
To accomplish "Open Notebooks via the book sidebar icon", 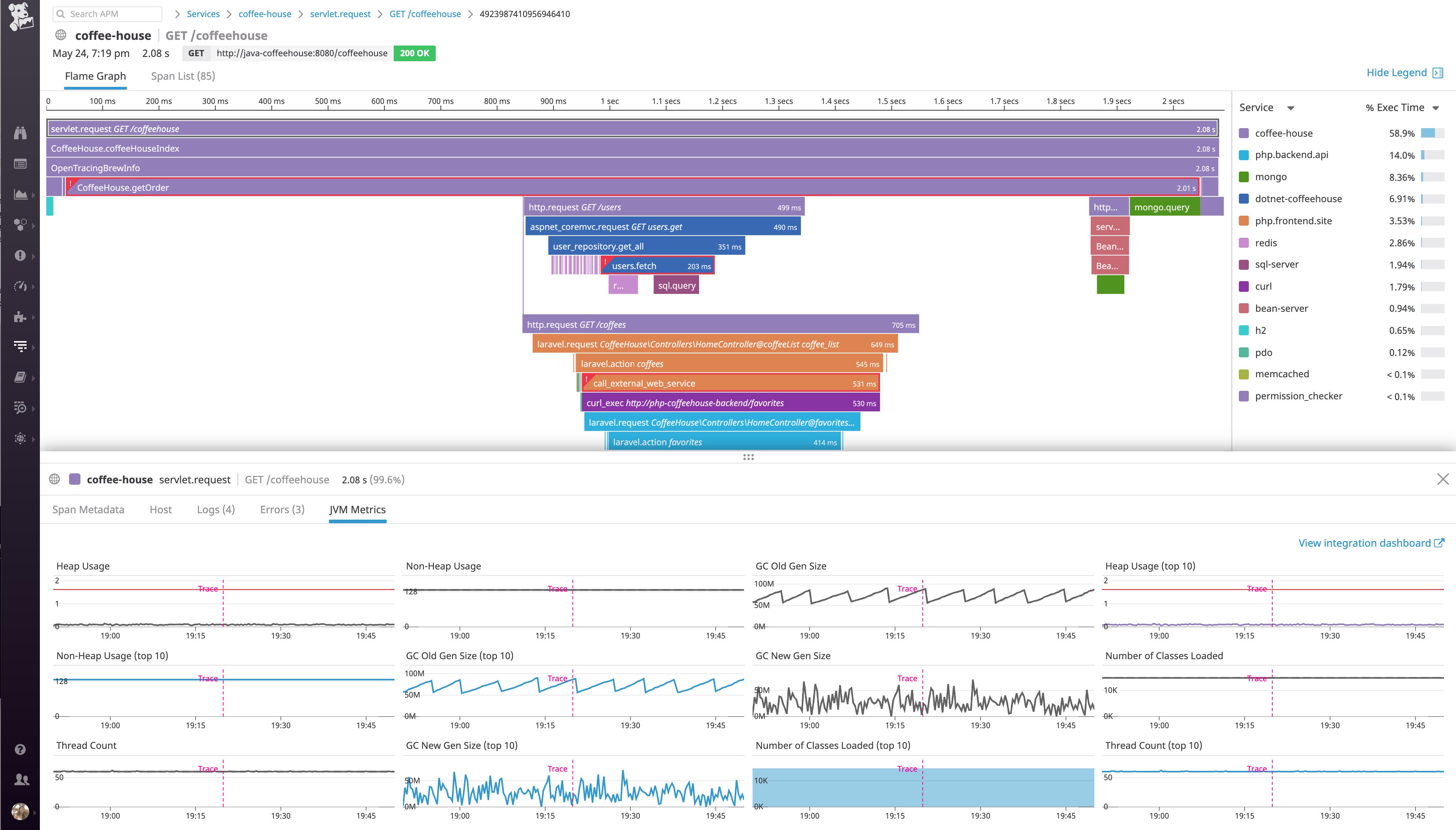I will tap(21, 377).
